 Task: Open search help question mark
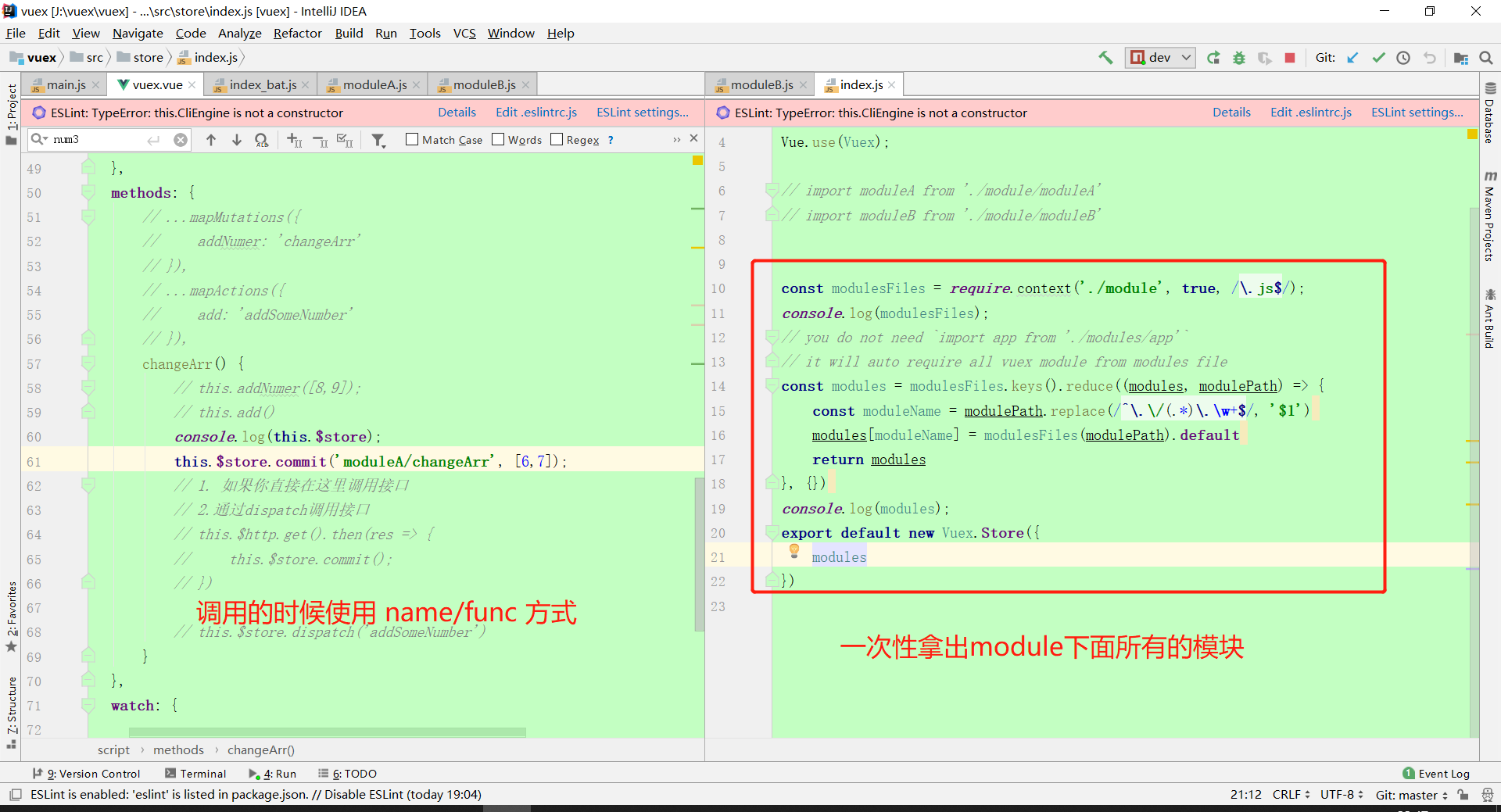(x=611, y=140)
